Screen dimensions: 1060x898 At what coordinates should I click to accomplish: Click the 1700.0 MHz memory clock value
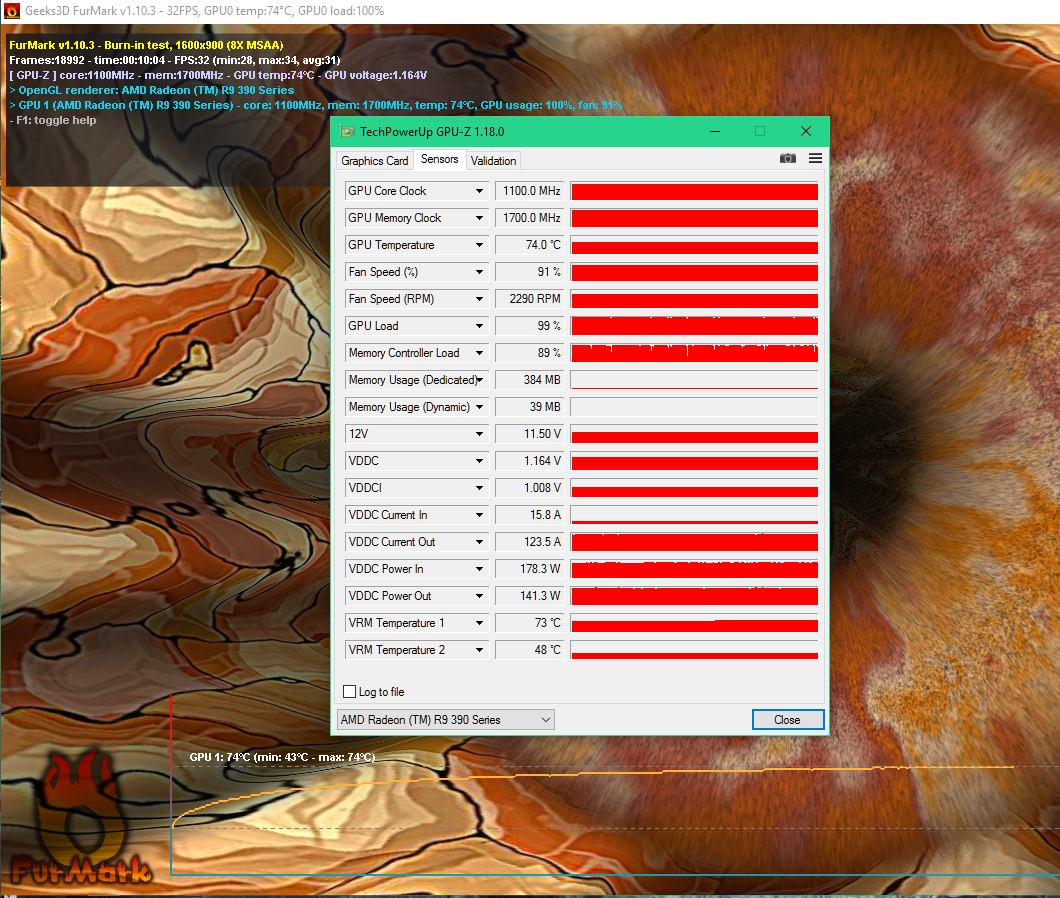530,218
